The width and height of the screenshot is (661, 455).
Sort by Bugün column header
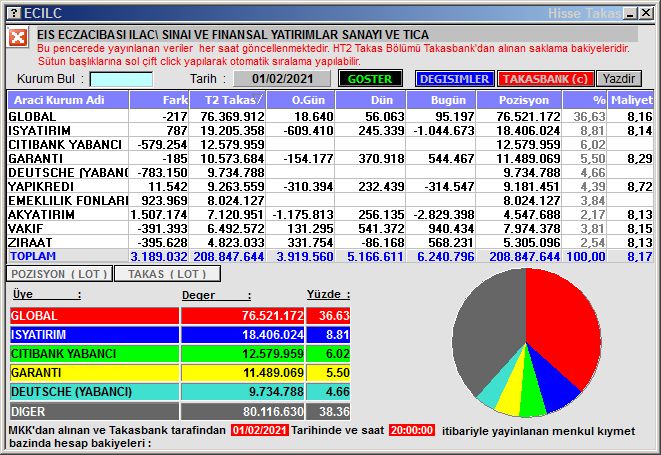pos(441,100)
